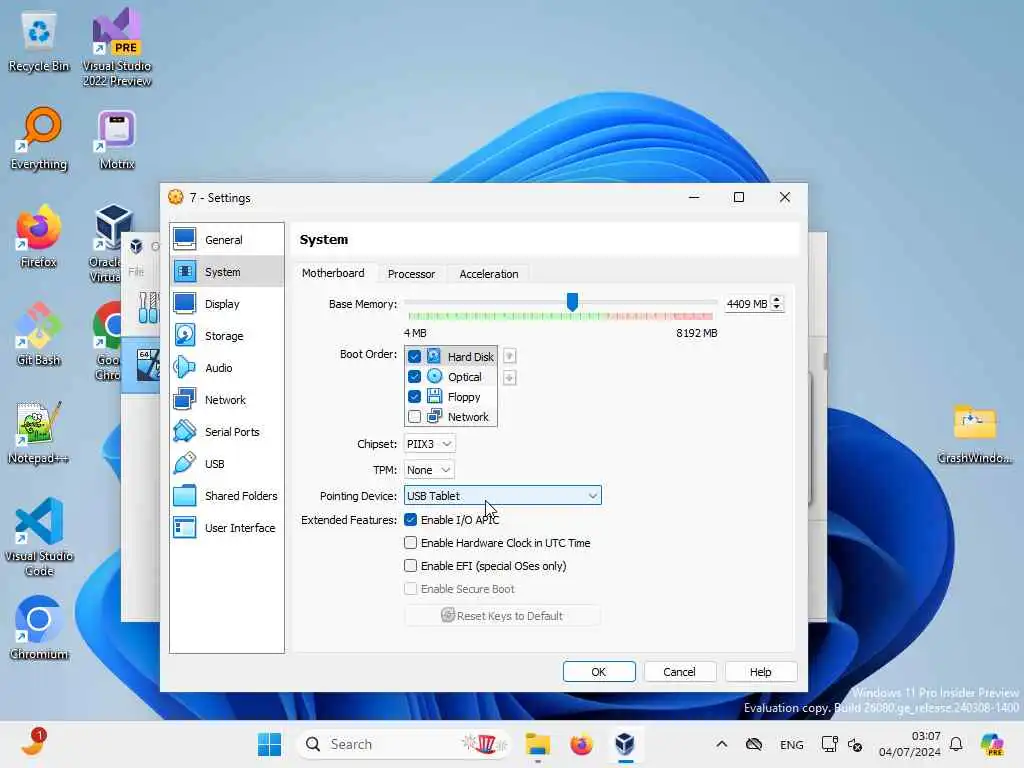Select System category in sidebar

point(227,272)
